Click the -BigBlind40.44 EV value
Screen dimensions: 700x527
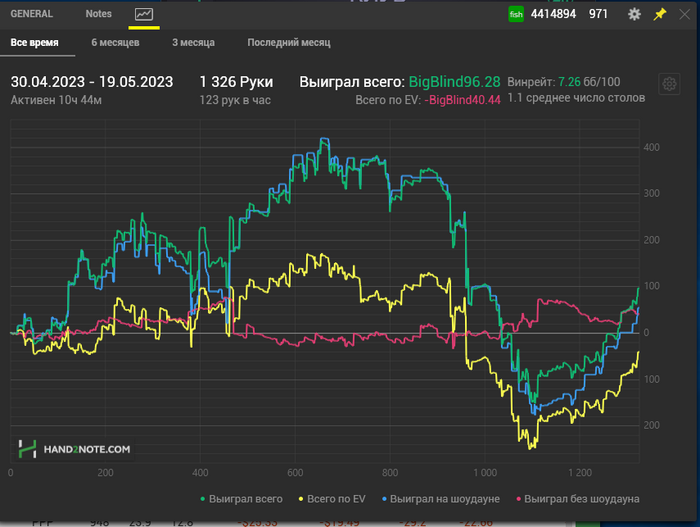tap(462, 100)
